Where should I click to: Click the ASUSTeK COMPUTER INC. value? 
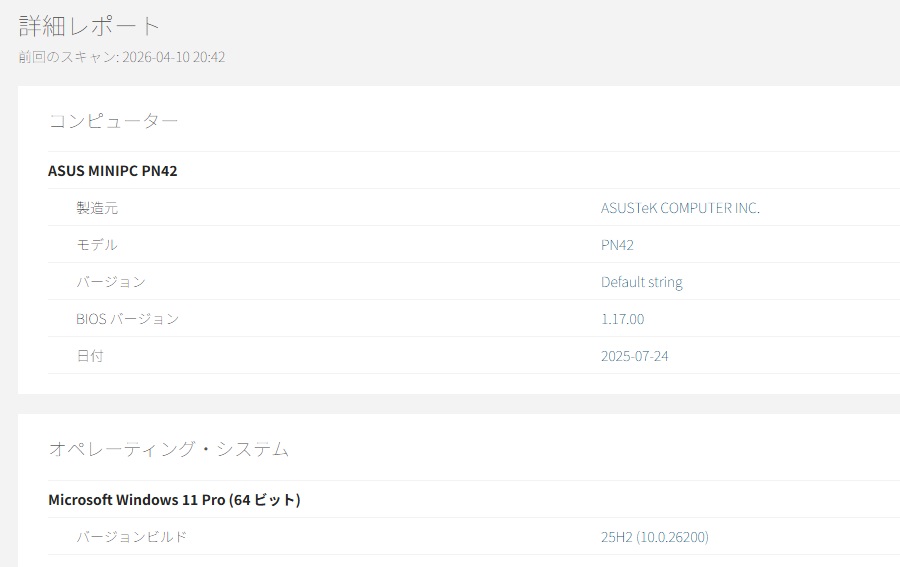(x=680, y=208)
